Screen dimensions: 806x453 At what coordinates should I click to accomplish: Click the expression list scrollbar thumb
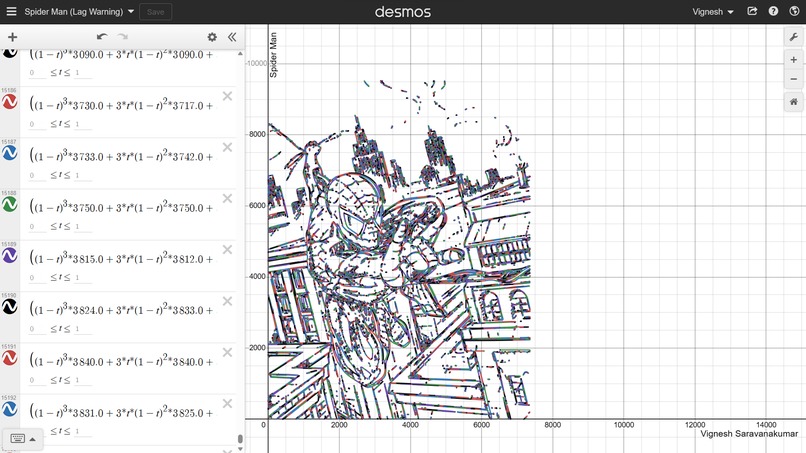[240, 439]
